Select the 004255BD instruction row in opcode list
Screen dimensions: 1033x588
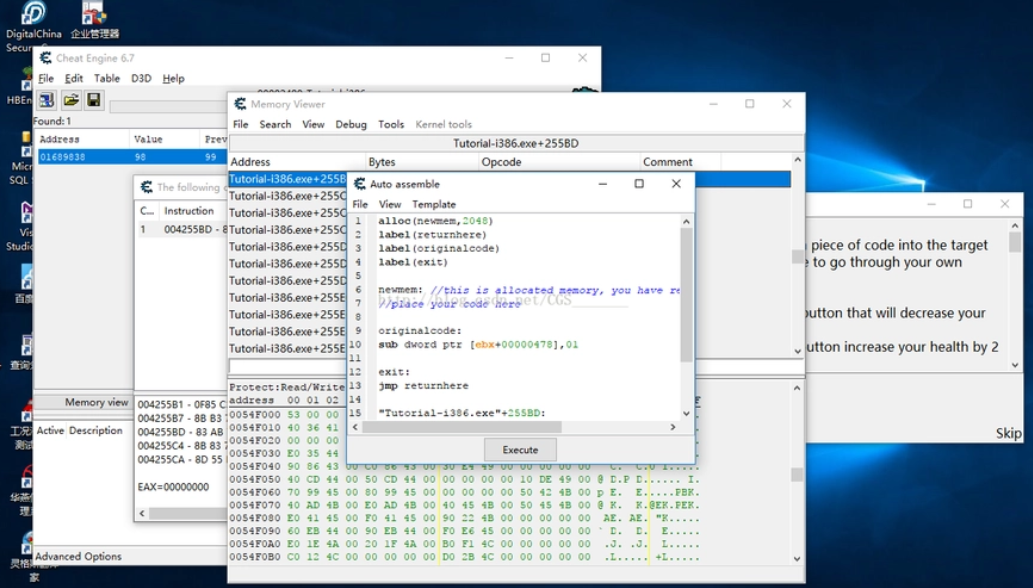click(x=181, y=229)
